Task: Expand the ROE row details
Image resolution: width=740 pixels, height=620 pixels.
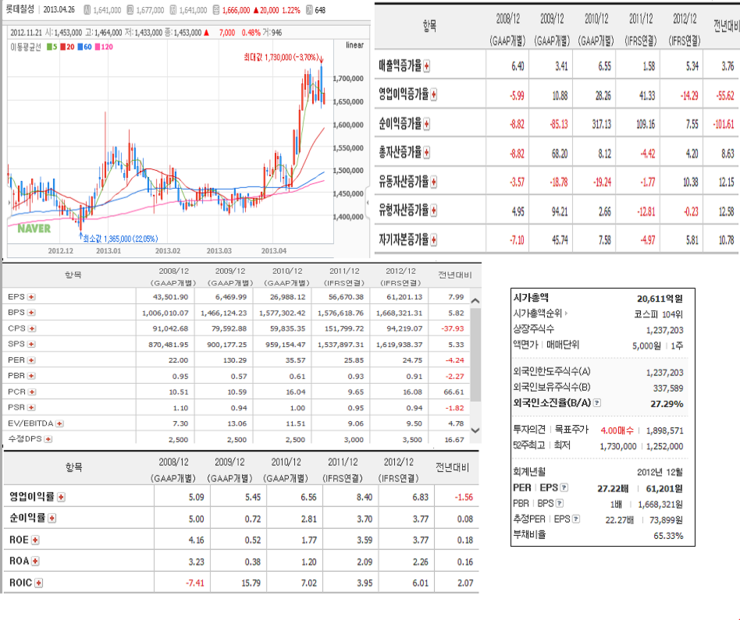Action: click(35, 540)
